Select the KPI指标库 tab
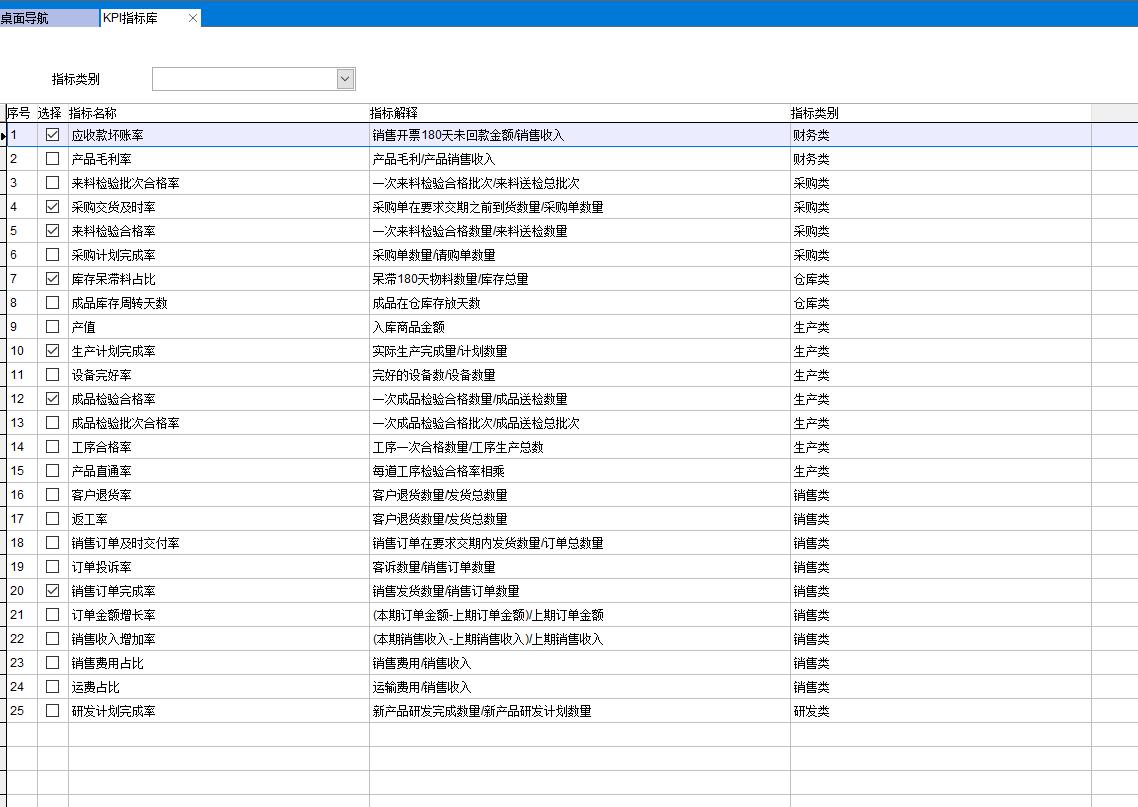1138x807 pixels. [140, 18]
